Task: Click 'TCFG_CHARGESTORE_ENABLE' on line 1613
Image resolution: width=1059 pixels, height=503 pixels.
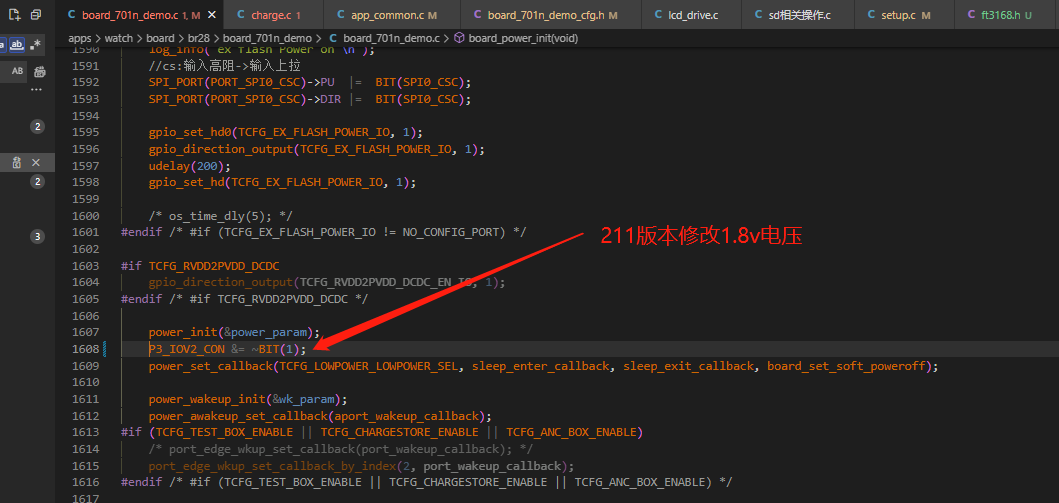Action: pyautogui.click(x=399, y=432)
